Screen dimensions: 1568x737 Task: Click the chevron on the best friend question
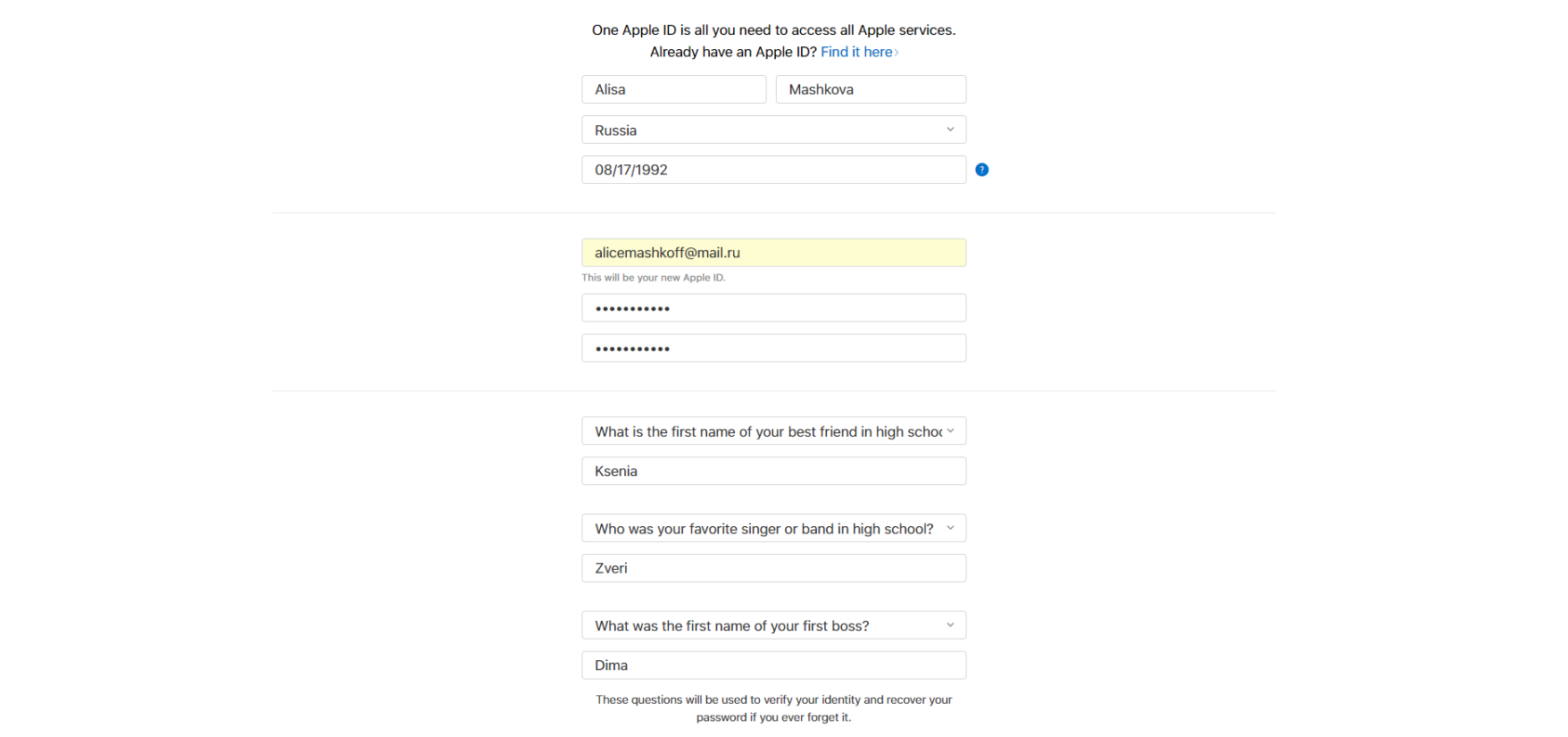pos(950,431)
